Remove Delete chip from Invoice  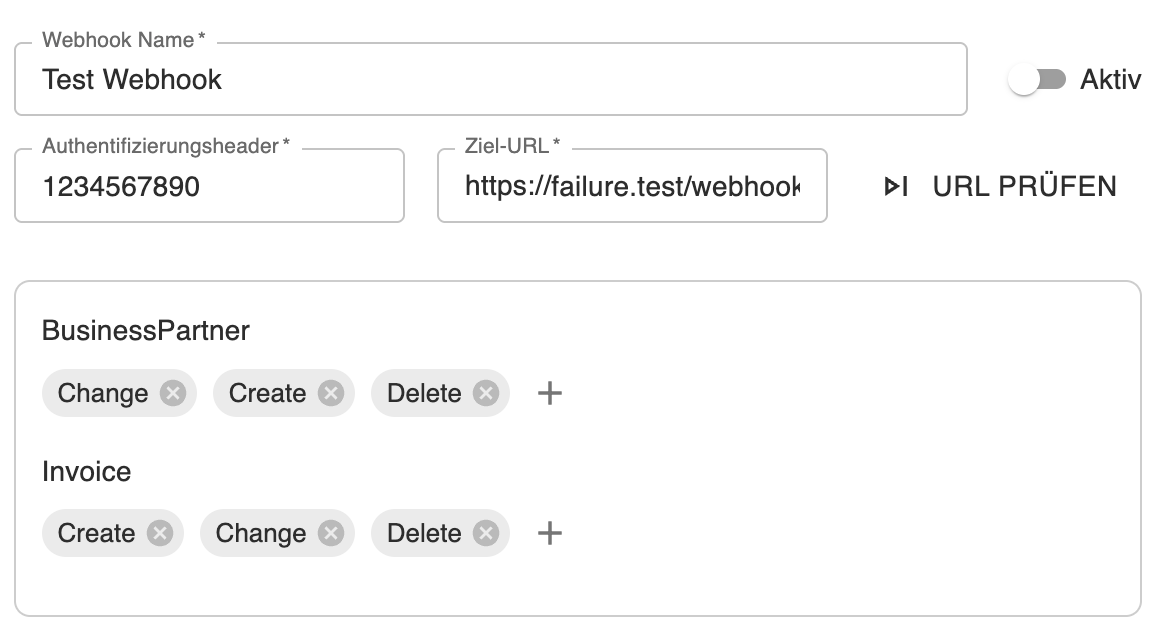pos(486,533)
